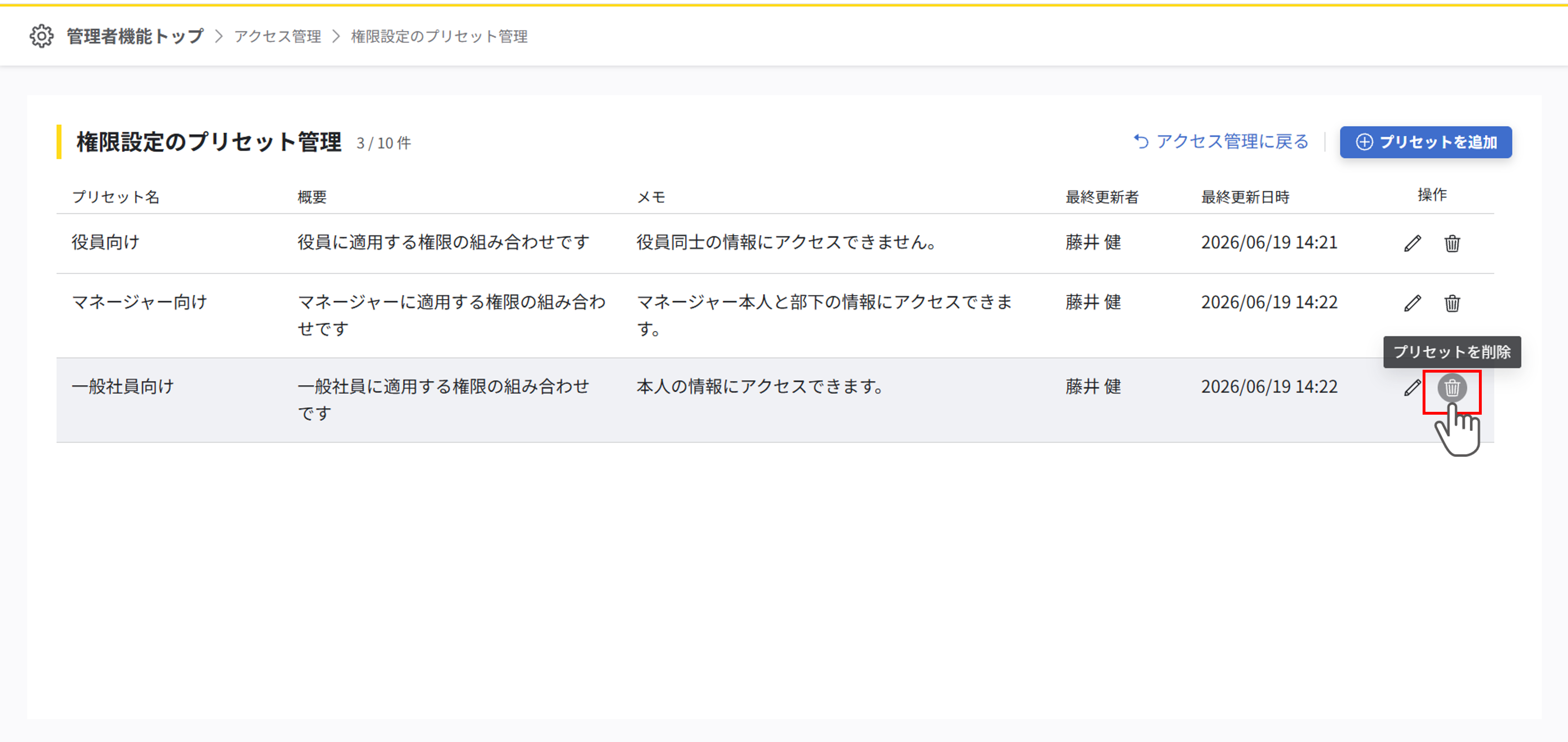Click summary 一般社員に適用する権限の組み合わせです
This screenshot has height=742, width=1568.
[443, 400]
